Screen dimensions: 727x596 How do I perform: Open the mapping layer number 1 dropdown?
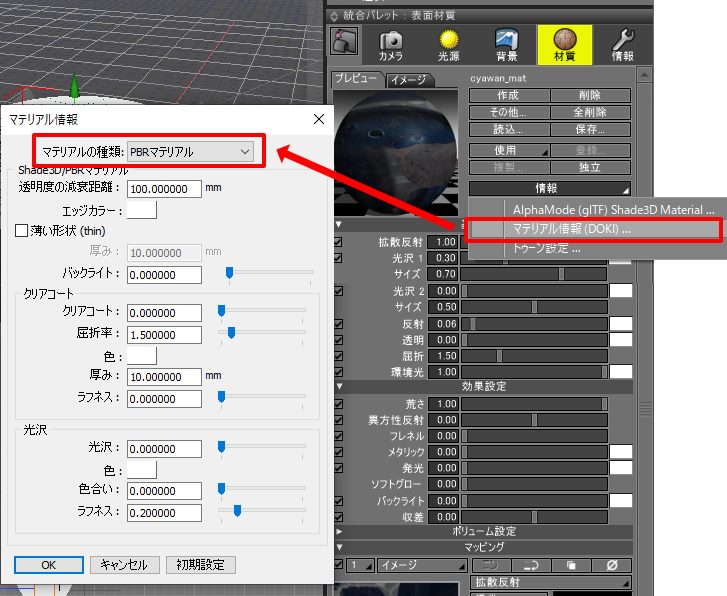coord(361,565)
